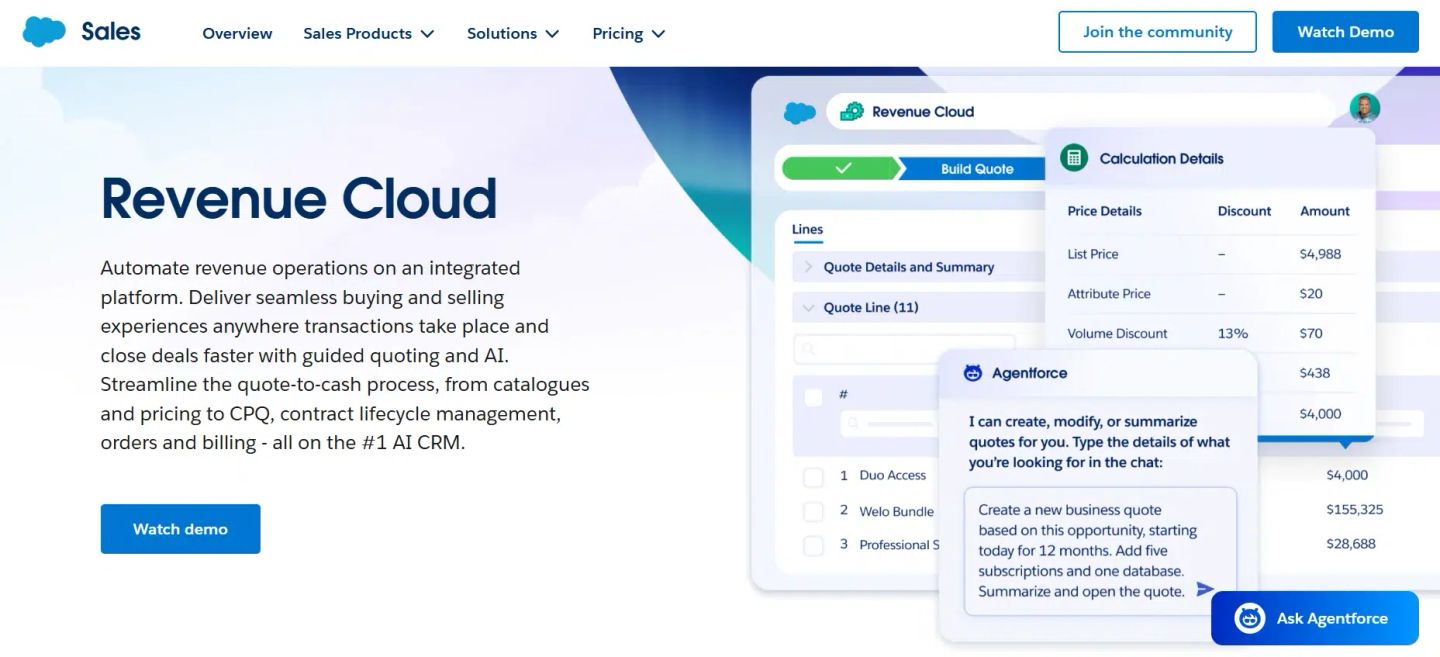Click the '$28,688' amount
The width and height of the screenshot is (1440, 657).
pyautogui.click(x=1351, y=544)
